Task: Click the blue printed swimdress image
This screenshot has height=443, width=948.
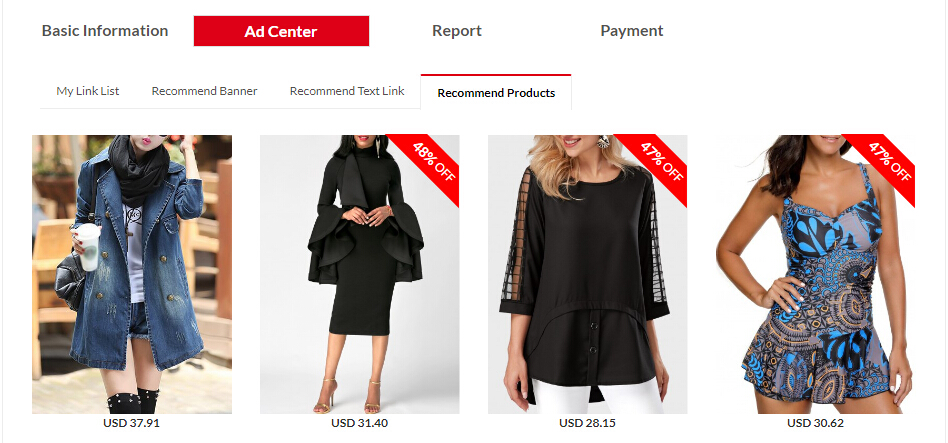Action: pyautogui.click(x=816, y=274)
